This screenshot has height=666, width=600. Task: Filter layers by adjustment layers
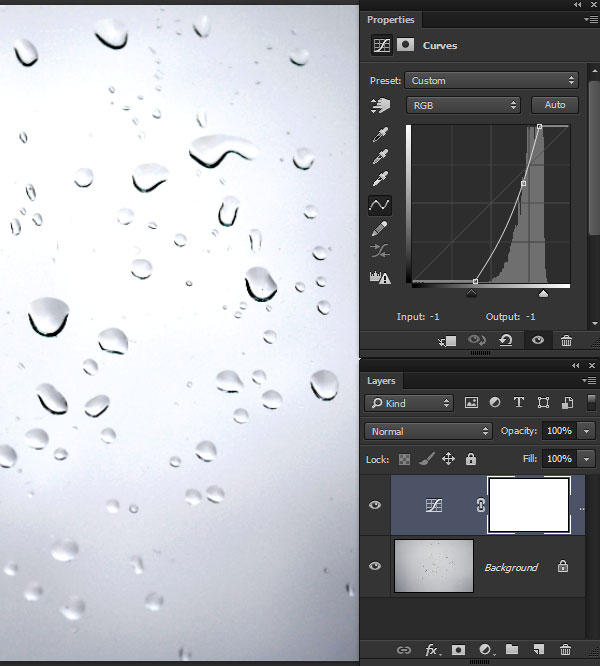click(495, 402)
